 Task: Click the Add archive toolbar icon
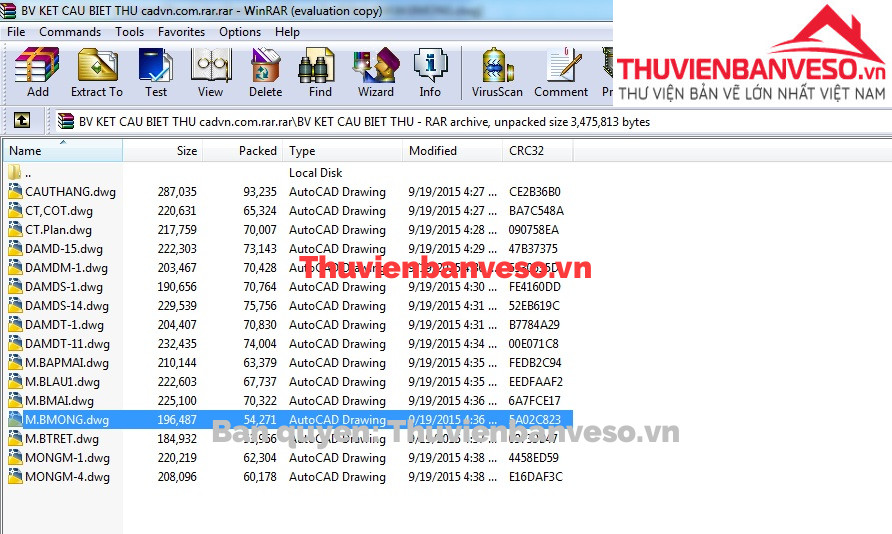pyautogui.click(x=37, y=73)
